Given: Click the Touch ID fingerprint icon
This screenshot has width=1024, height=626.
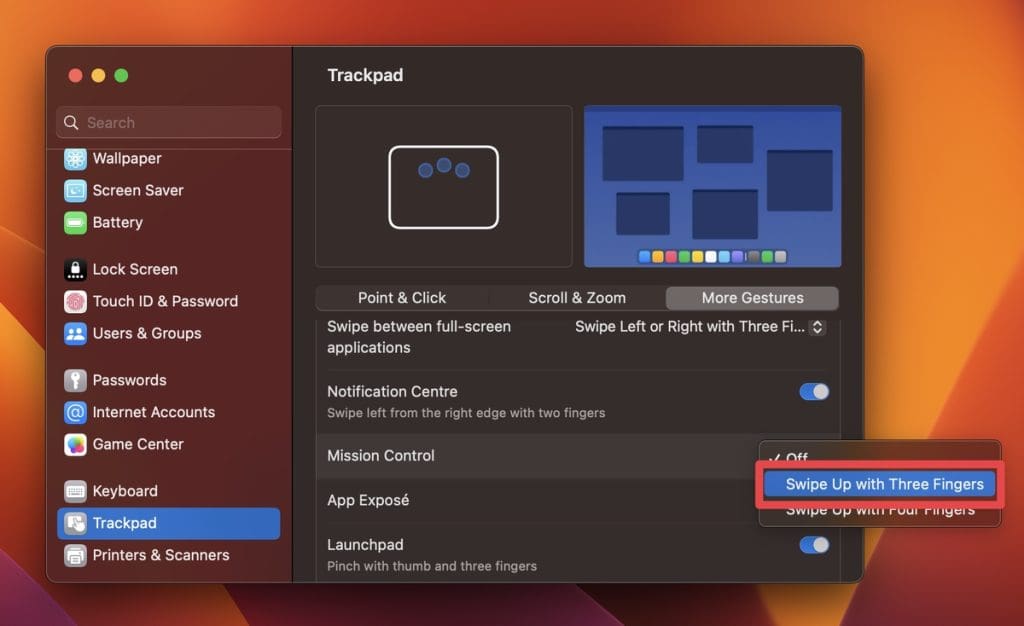Looking at the screenshot, I should pos(75,302).
